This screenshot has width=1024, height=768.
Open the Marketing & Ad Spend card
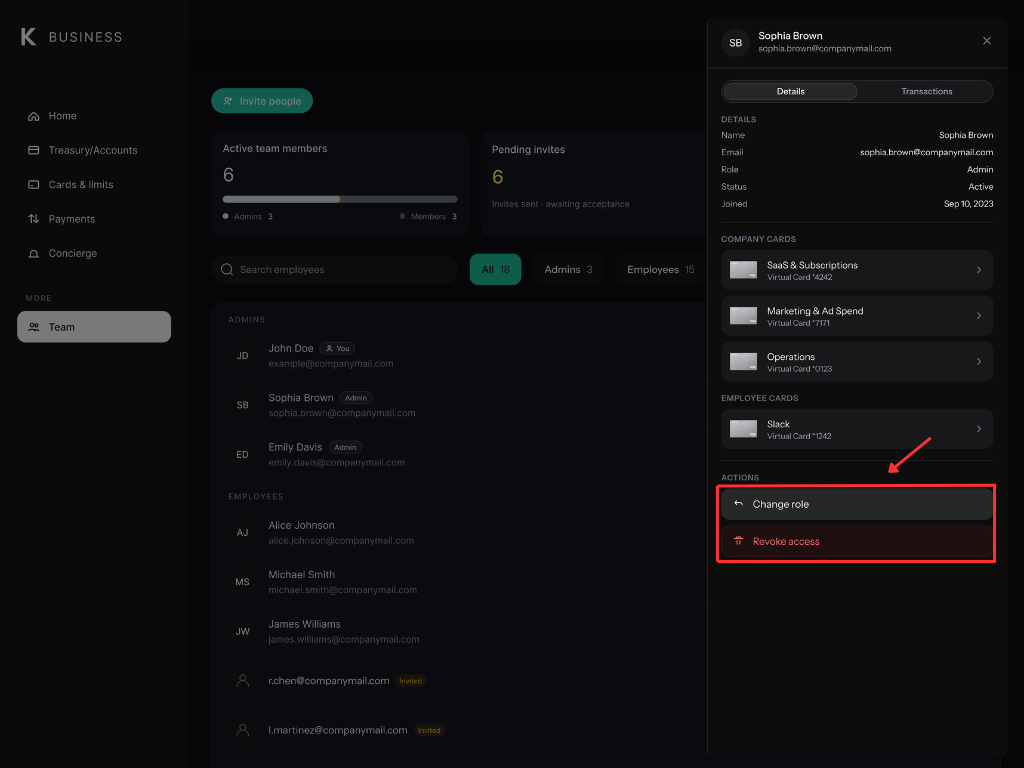[x=857, y=316]
